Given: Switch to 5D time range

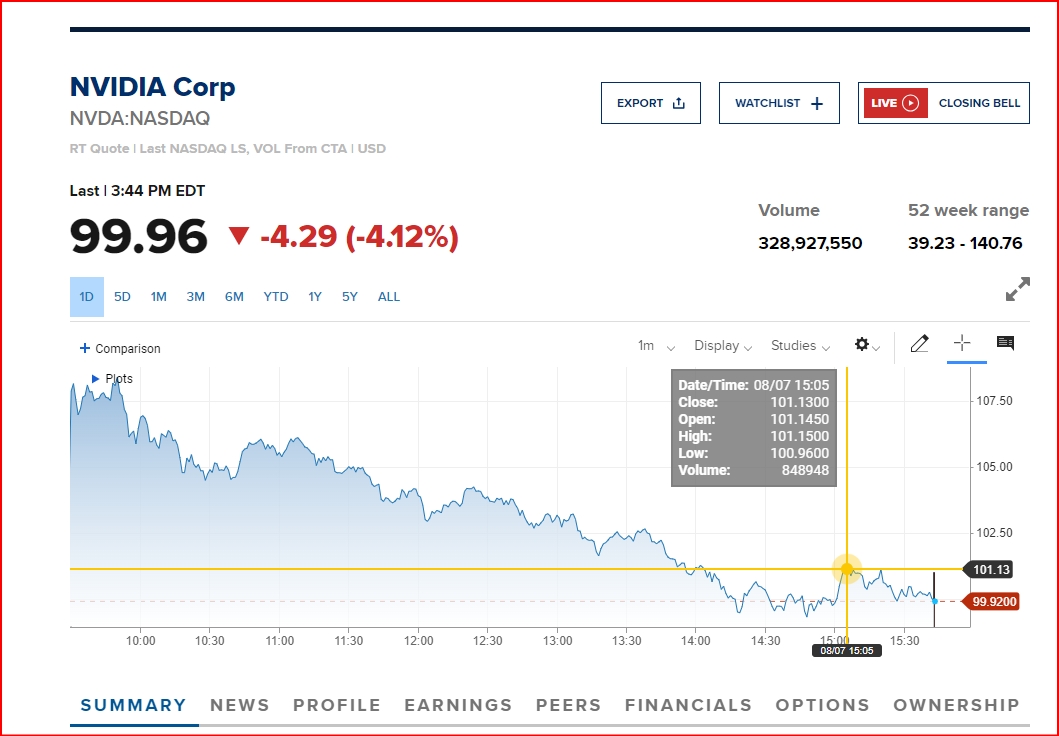Looking at the screenshot, I should pos(122,297).
